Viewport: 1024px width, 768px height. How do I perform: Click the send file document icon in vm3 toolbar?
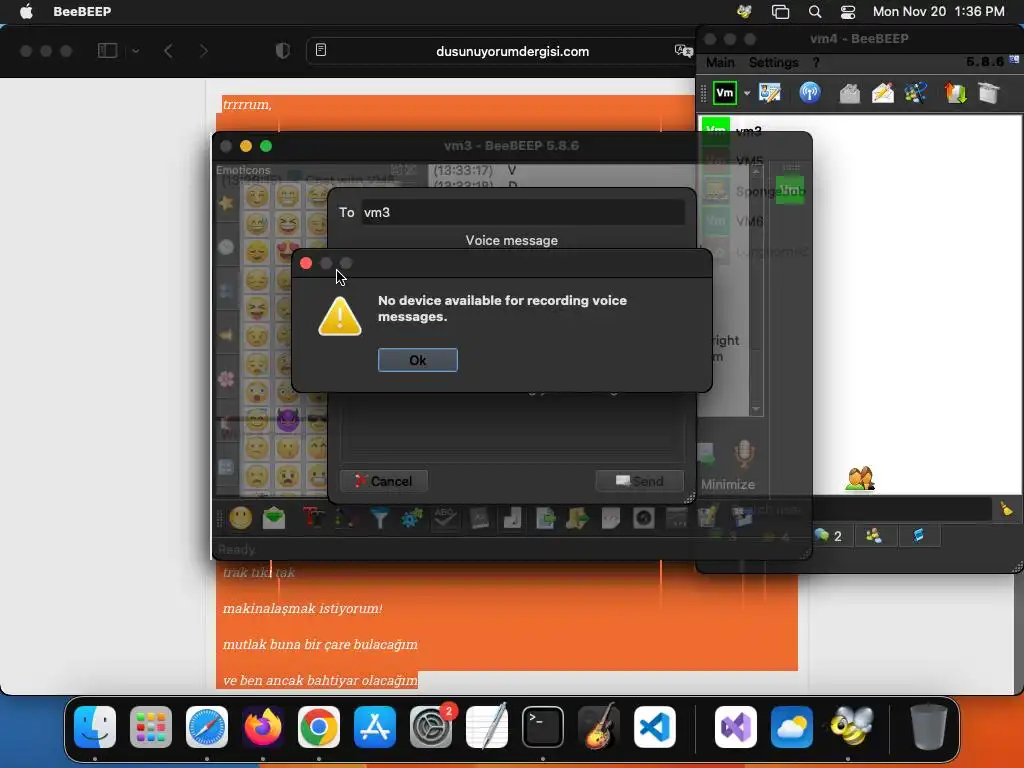(545, 519)
